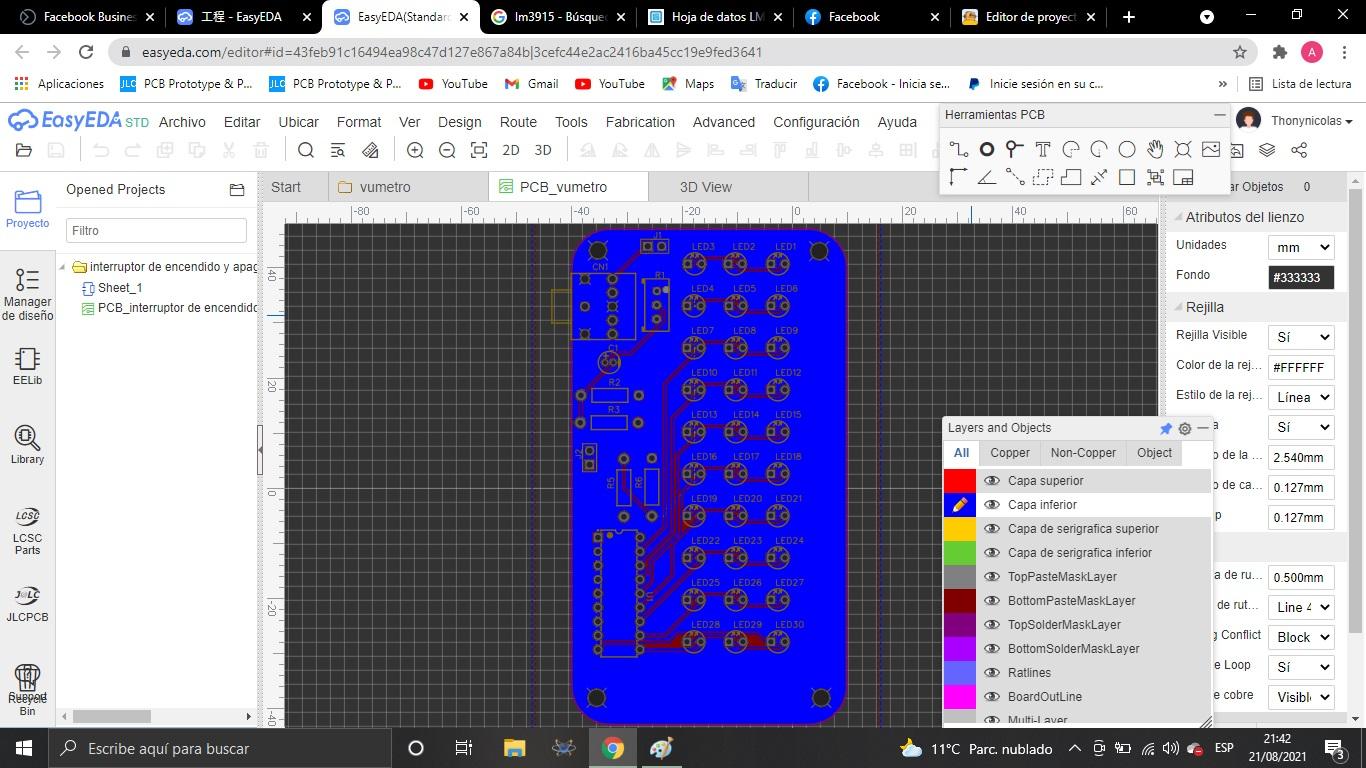The width and height of the screenshot is (1366, 768).
Task: Select the Text tool in Herramientas PCB
Action: click(x=1043, y=150)
